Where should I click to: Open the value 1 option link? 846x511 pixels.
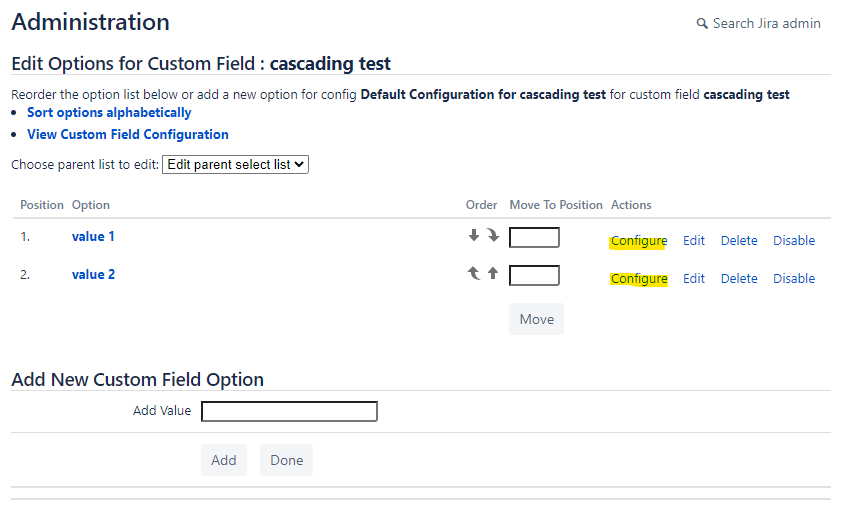[93, 236]
